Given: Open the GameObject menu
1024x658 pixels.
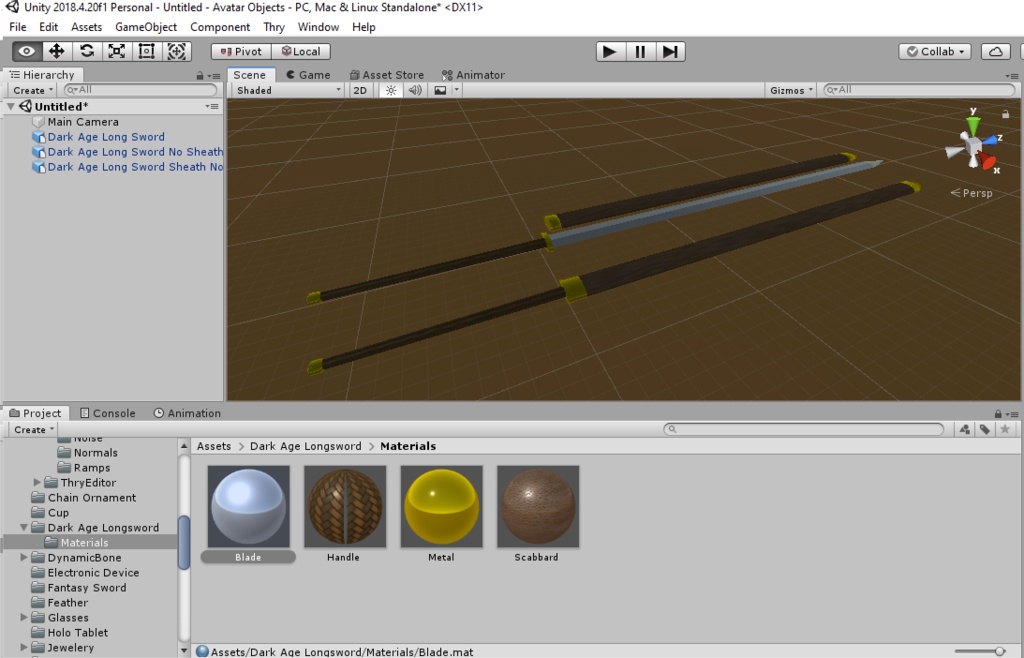Looking at the screenshot, I should click(146, 27).
